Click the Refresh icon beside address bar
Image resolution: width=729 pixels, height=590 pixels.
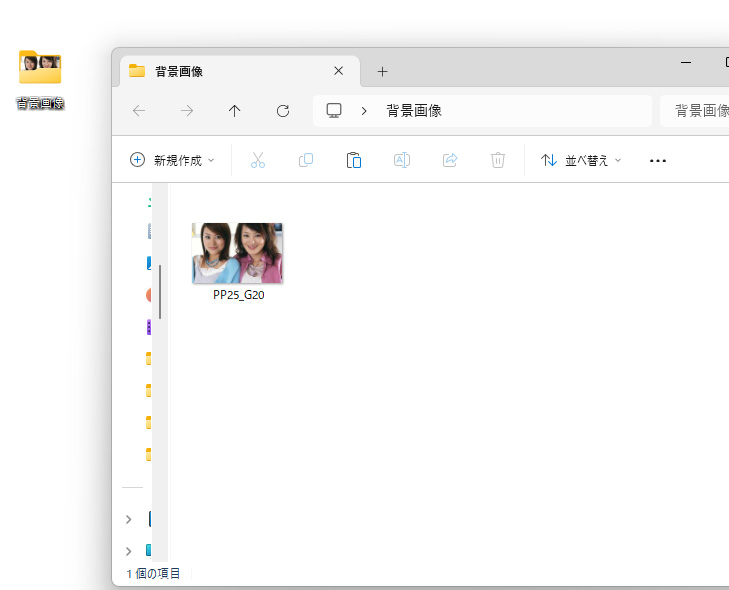point(283,111)
